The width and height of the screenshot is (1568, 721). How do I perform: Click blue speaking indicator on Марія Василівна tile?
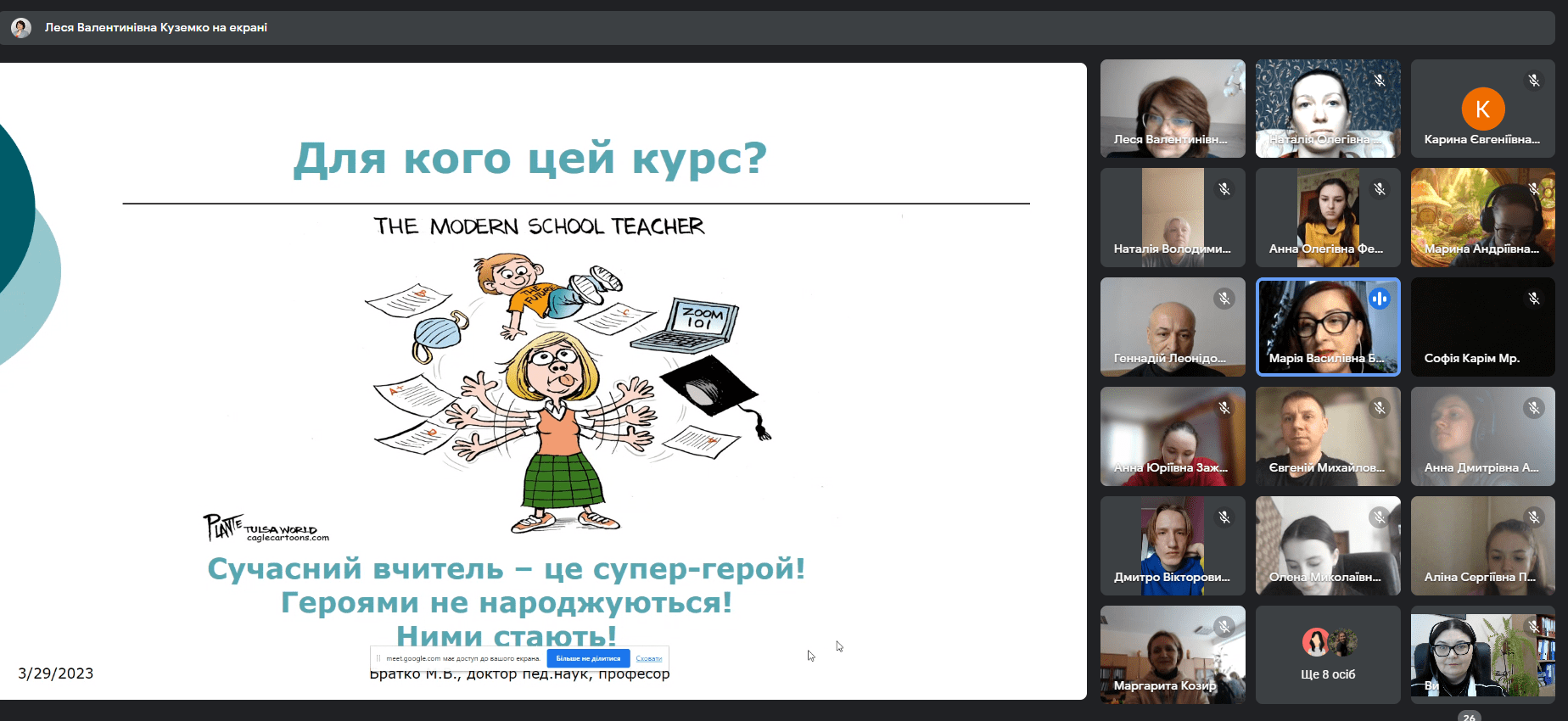coord(1380,299)
